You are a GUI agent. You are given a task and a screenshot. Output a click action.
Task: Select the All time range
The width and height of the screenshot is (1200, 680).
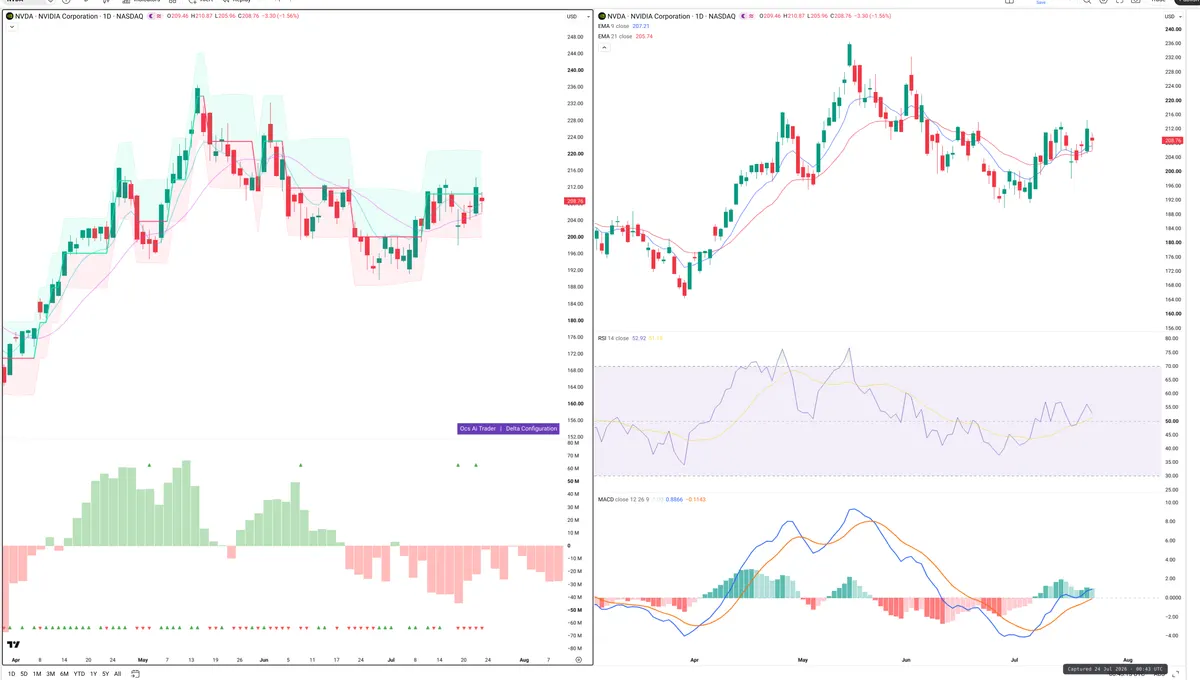(117, 674)
